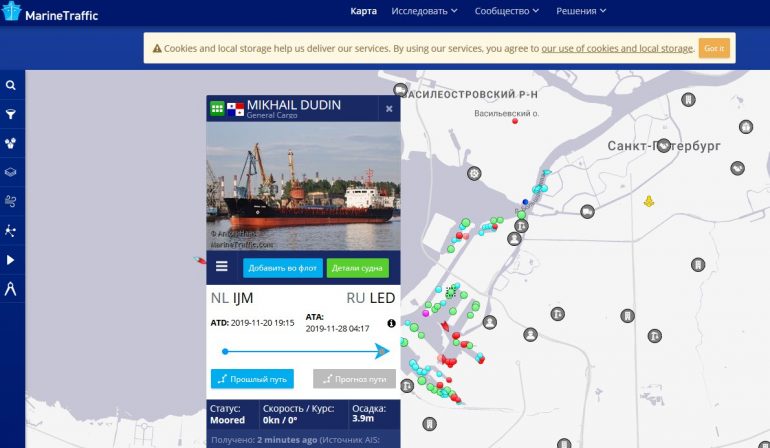Show past track with Прошлый путь

coord(252,379)
